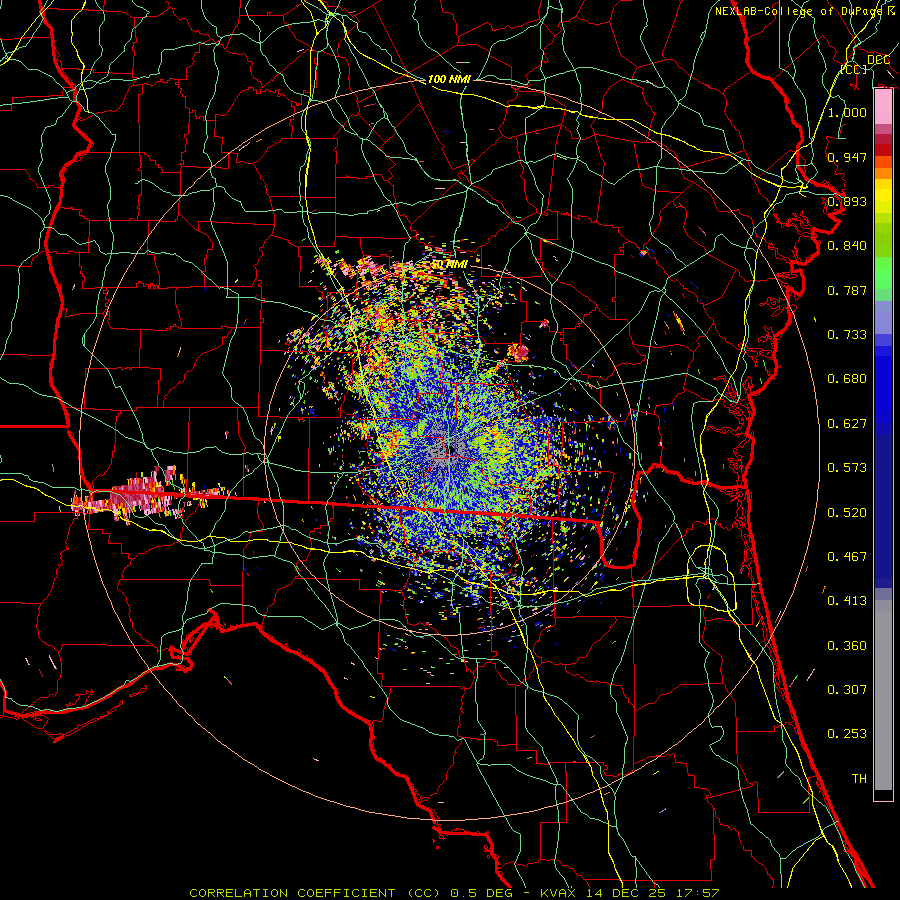Select the 0.787 legend value
The image size is (900, 900).
coord(847,290)
